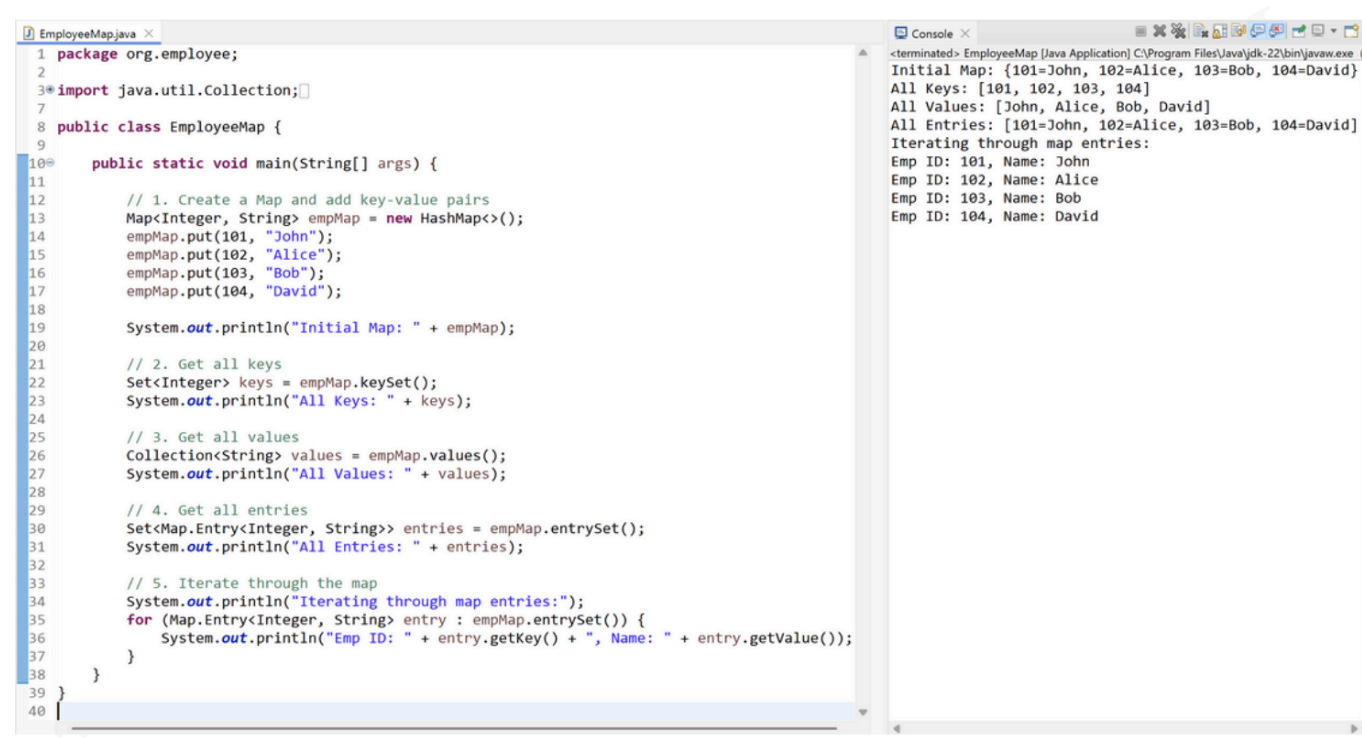Click the Display Selected Console icon
Viewport: 1362px width, 738px height.
[1317, 31]
